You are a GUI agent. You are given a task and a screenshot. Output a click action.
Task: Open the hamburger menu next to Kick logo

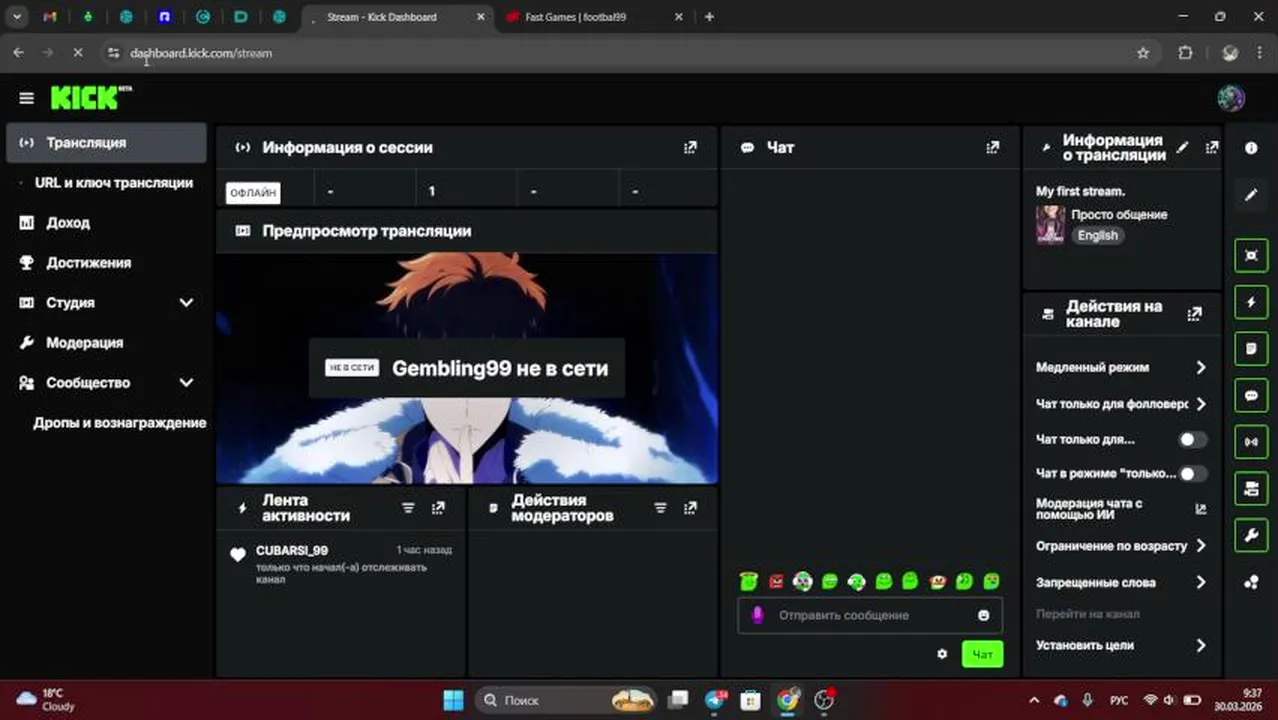(26, 98)
